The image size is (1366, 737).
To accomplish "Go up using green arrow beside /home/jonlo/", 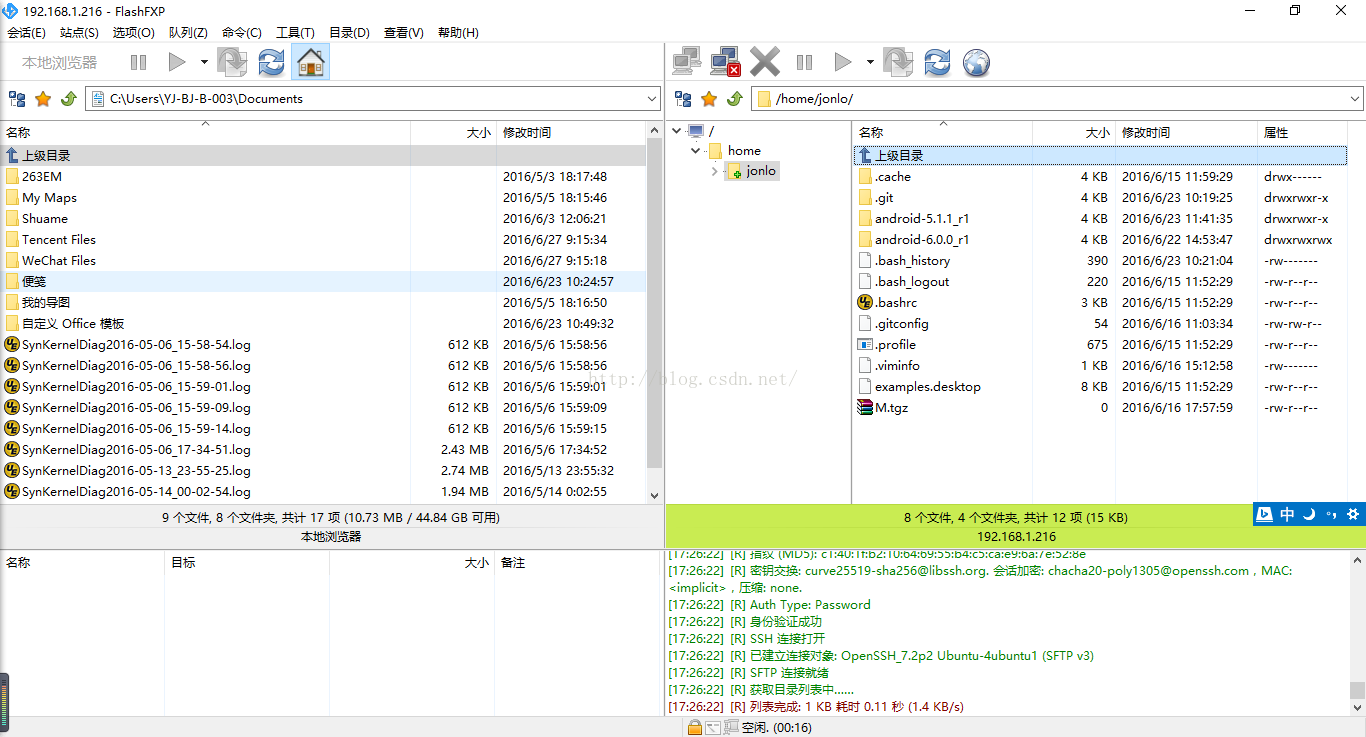I will click(x=735, y=99).
